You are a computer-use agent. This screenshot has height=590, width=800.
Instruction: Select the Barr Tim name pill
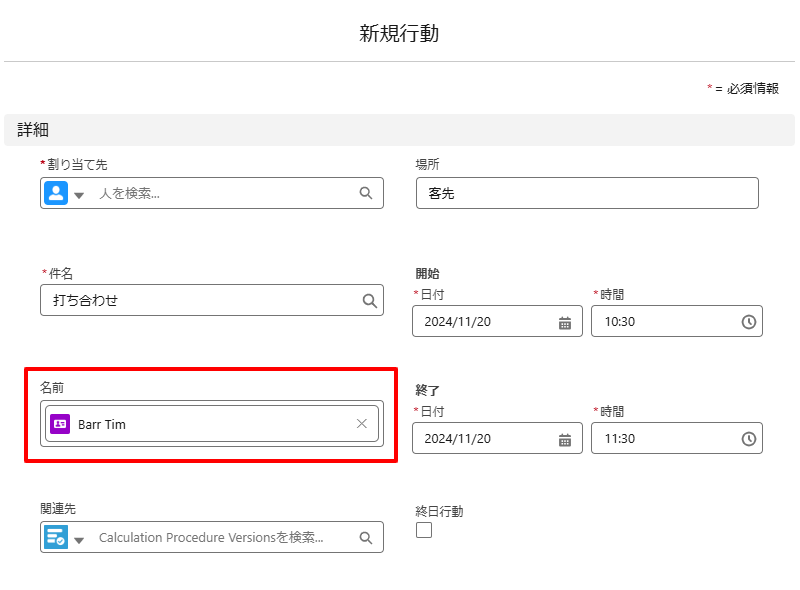pos(212,424)
